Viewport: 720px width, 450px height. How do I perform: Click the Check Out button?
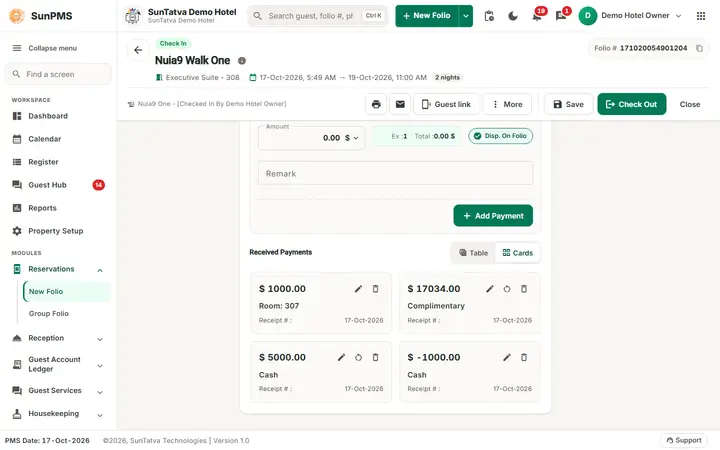point(631,104)
